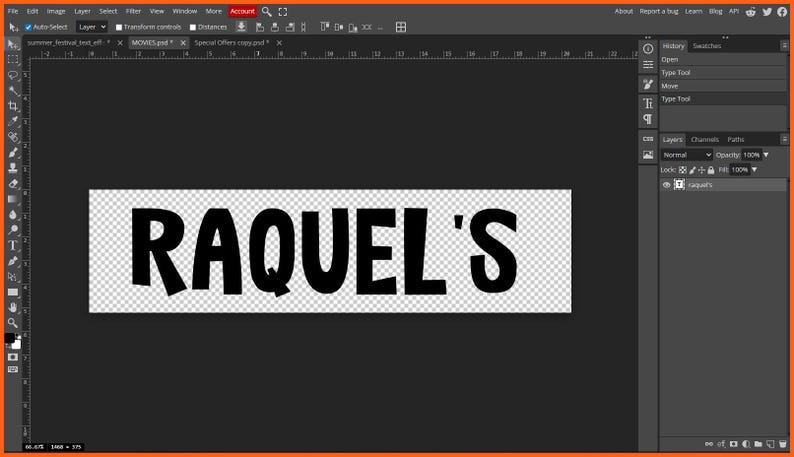This screenshot has height=457, width=794.
Task: Toggle fullscreen mode icon
Action: click(283, 11)
